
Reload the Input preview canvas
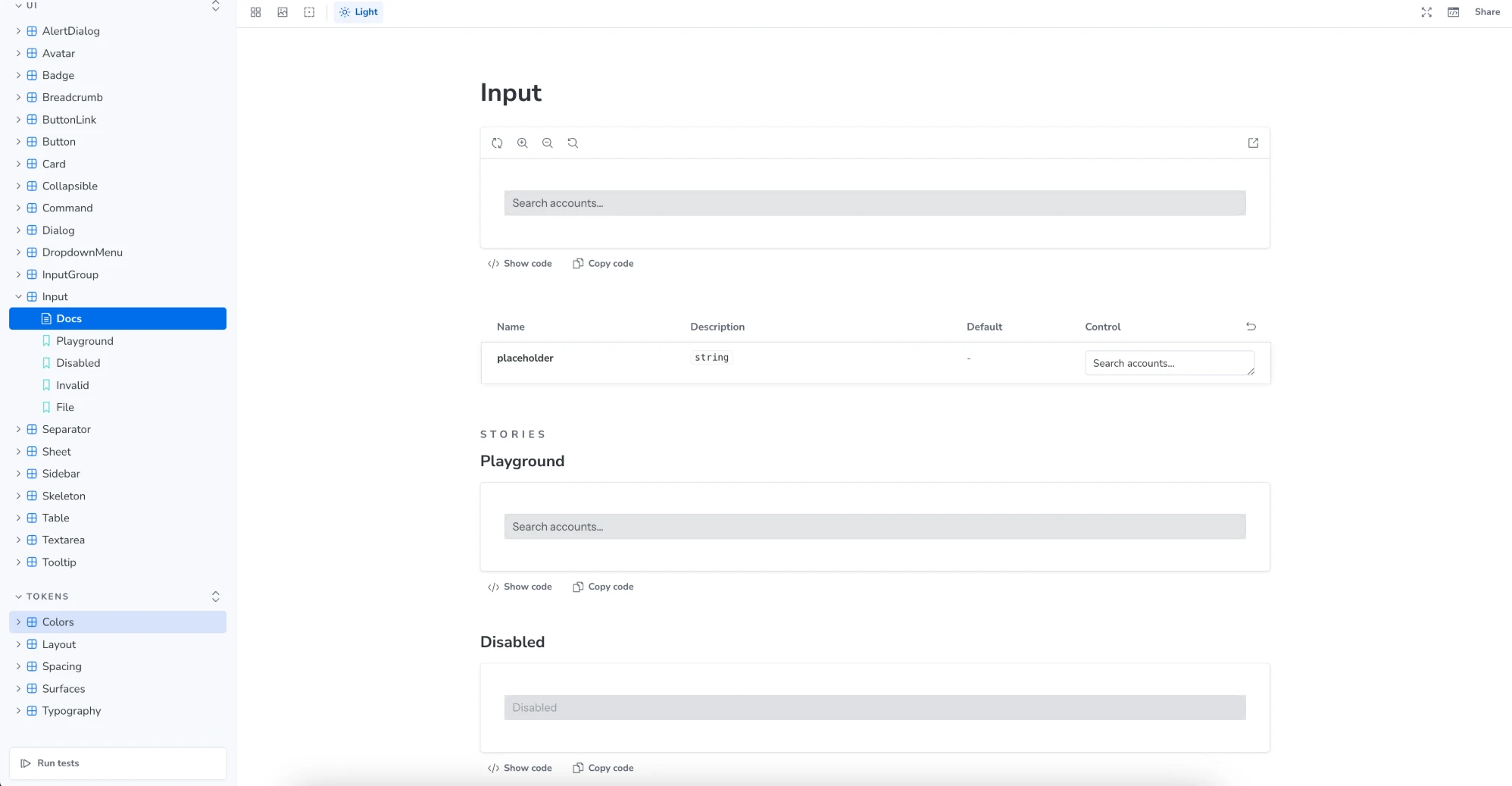[x=497, y=142]
